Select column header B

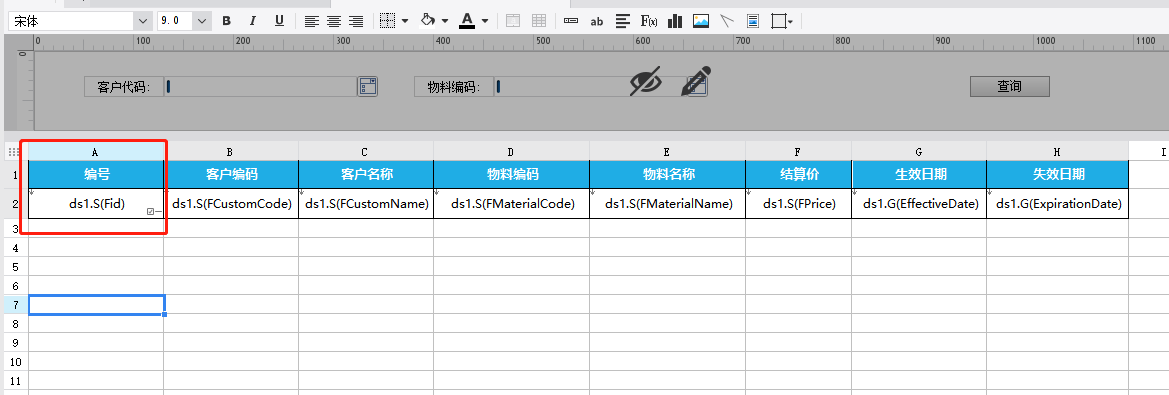point(230,151)
